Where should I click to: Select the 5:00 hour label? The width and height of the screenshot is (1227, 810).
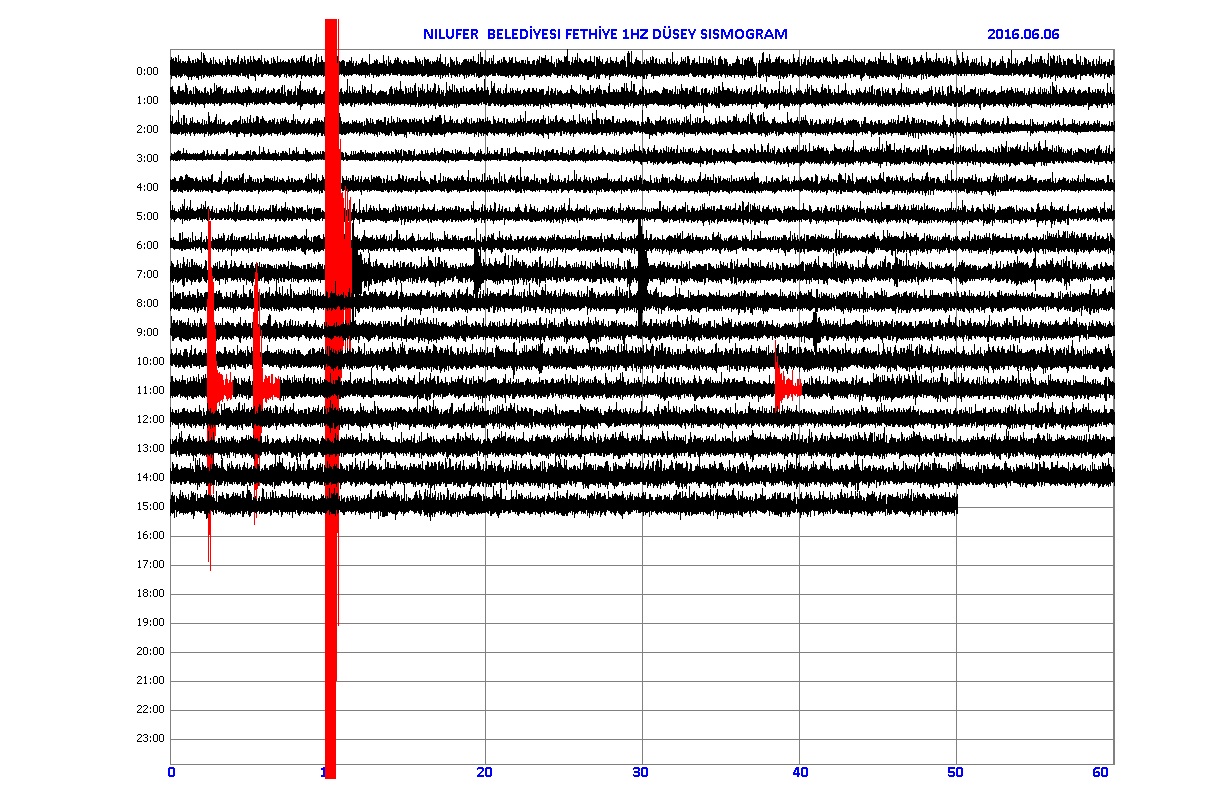click(147, 216)
